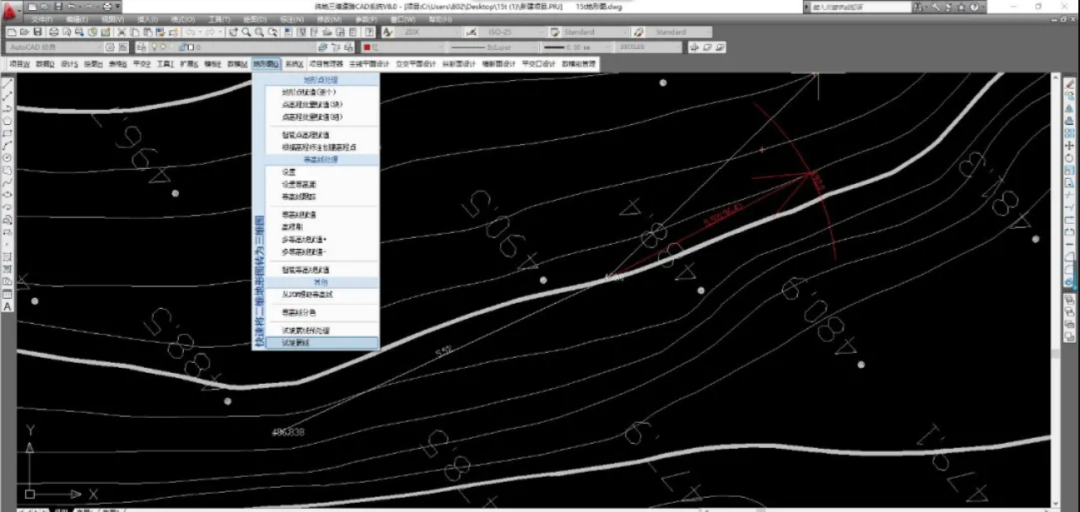Image resolution: width=1080 pixels, height=512 pixels.
Task: Click the InfoCenter help question-mark icon
Action: coord(975,7)
